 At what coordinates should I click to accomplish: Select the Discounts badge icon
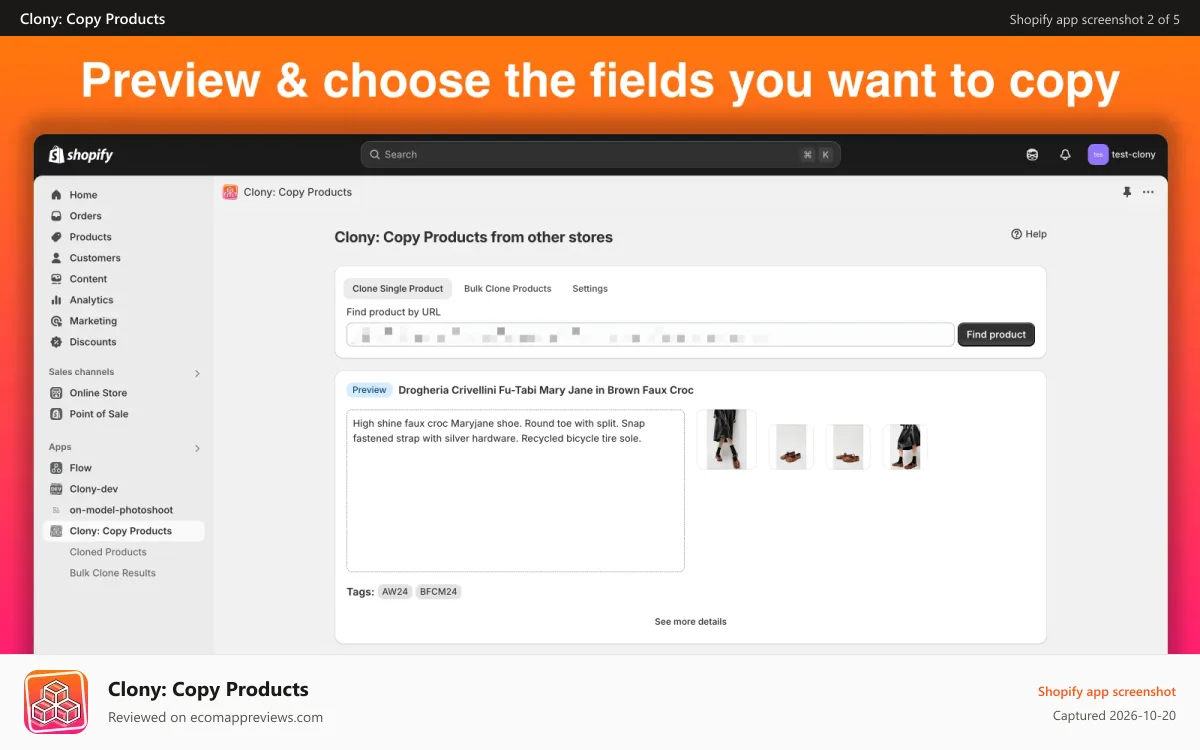click(57, 342)
